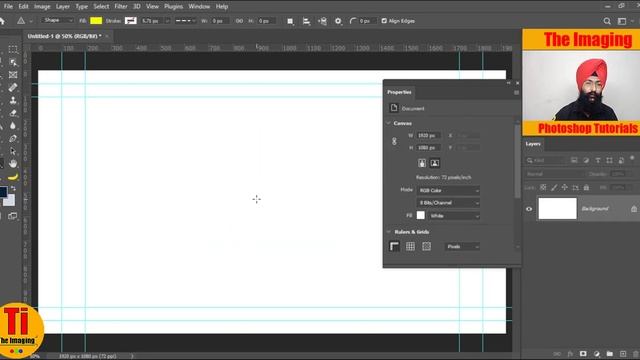Screen dimensions: 640x360
Task: Collapse the Rulers & Grids section
Action: (x=389, y=232)
